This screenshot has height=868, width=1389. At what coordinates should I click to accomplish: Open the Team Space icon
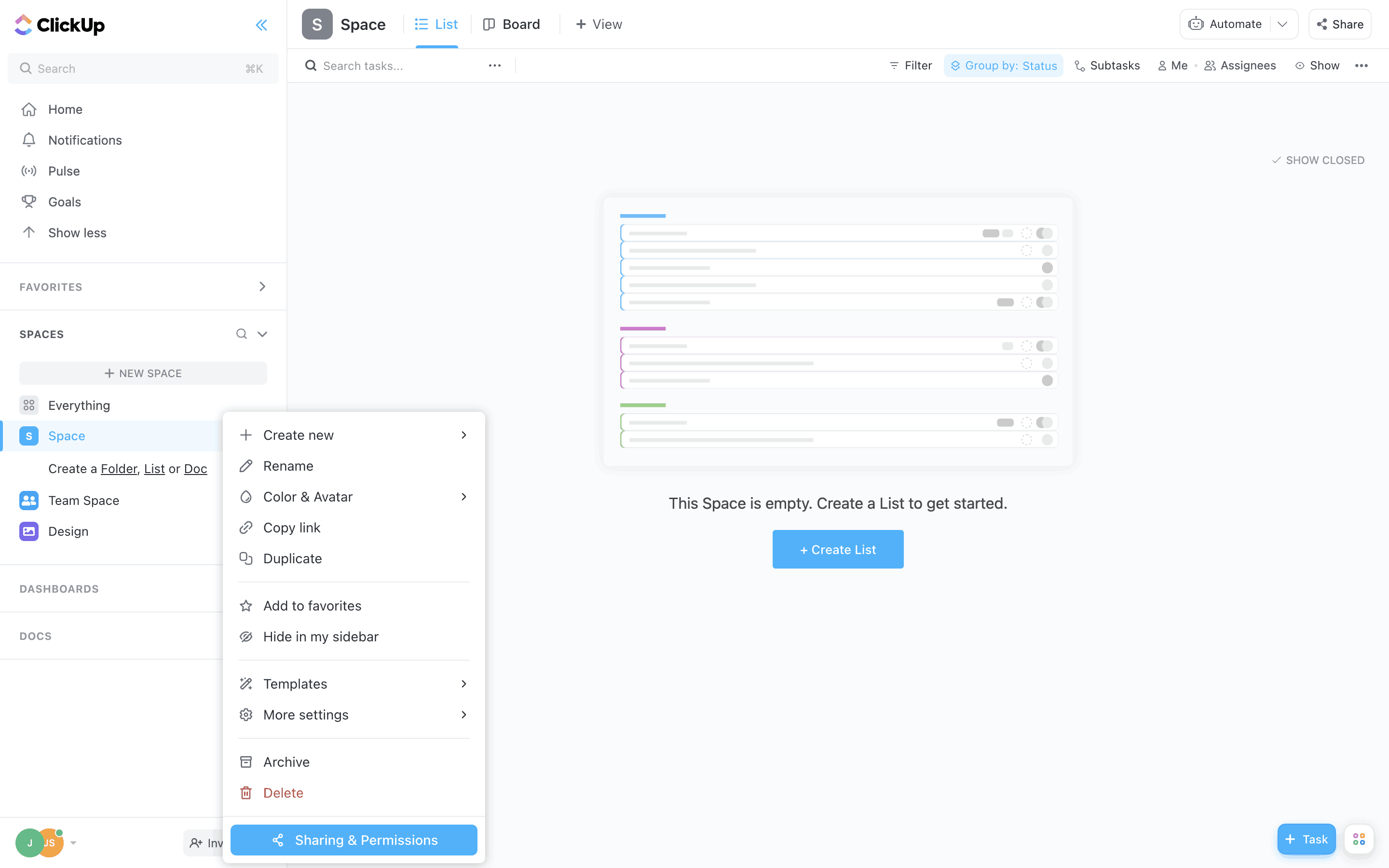click(29, 501)
